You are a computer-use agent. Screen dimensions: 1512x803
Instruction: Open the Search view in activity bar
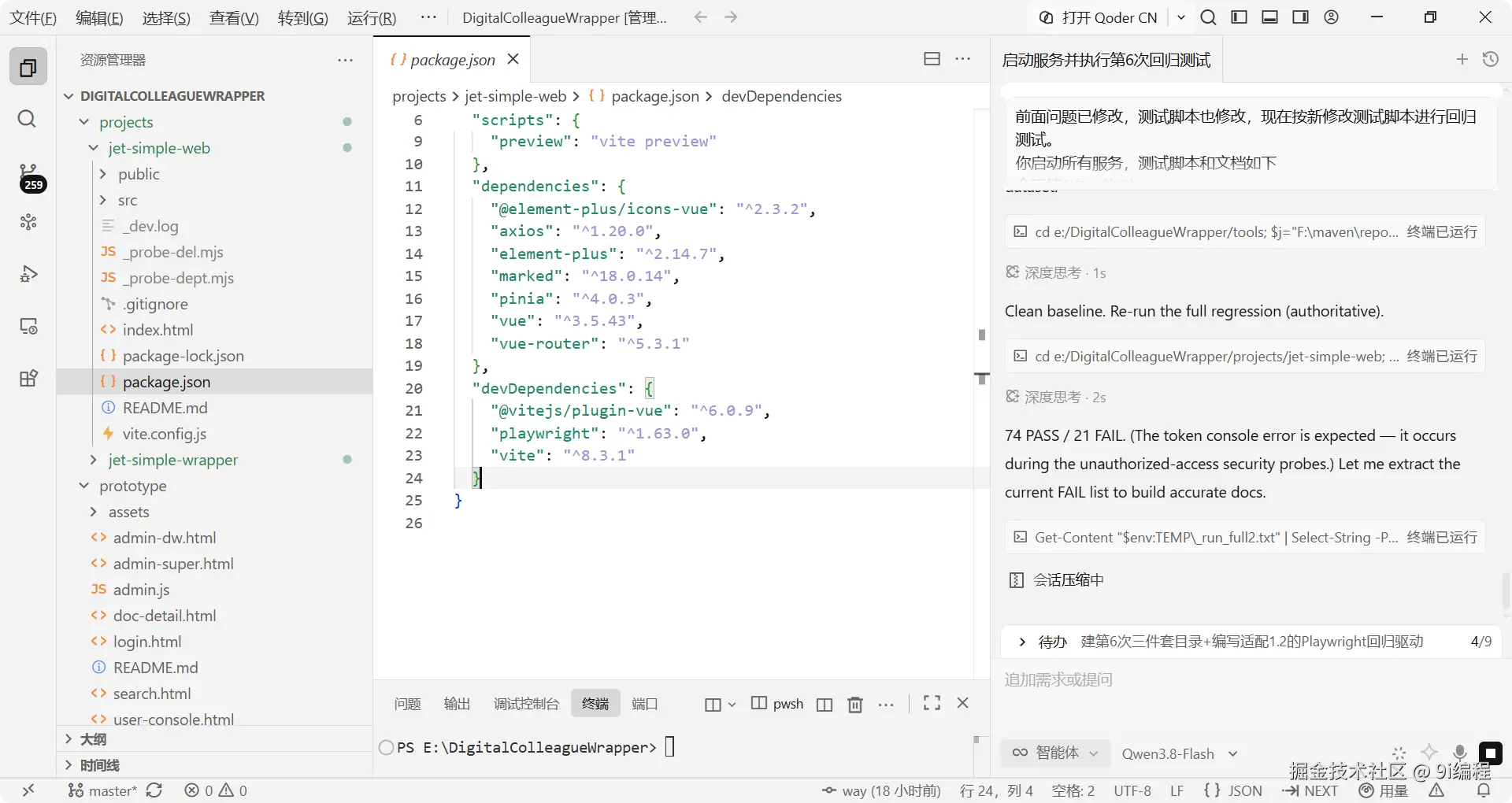point(27,119)
